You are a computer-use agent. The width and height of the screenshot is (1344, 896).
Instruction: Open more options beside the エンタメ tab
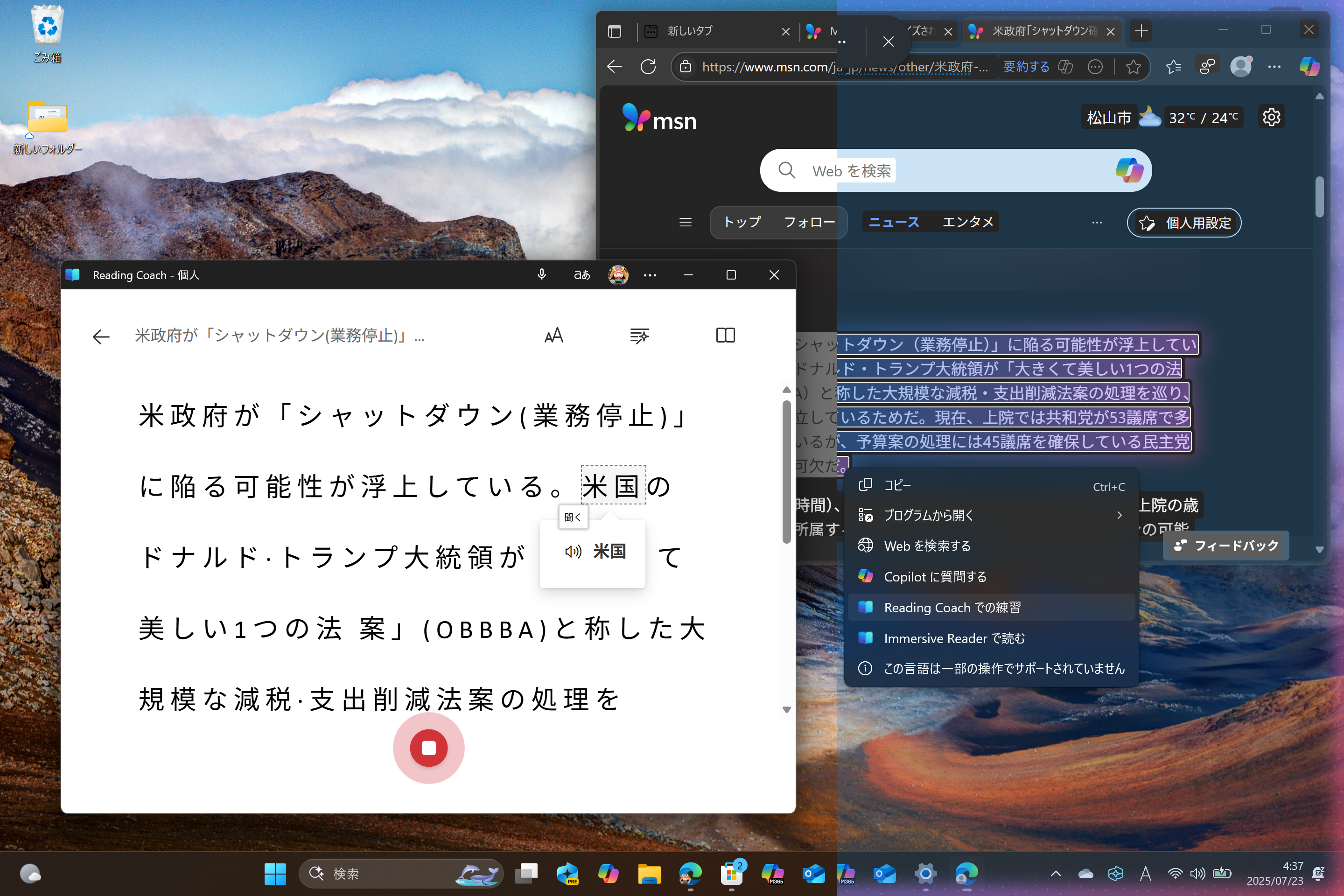(1096, 222)
